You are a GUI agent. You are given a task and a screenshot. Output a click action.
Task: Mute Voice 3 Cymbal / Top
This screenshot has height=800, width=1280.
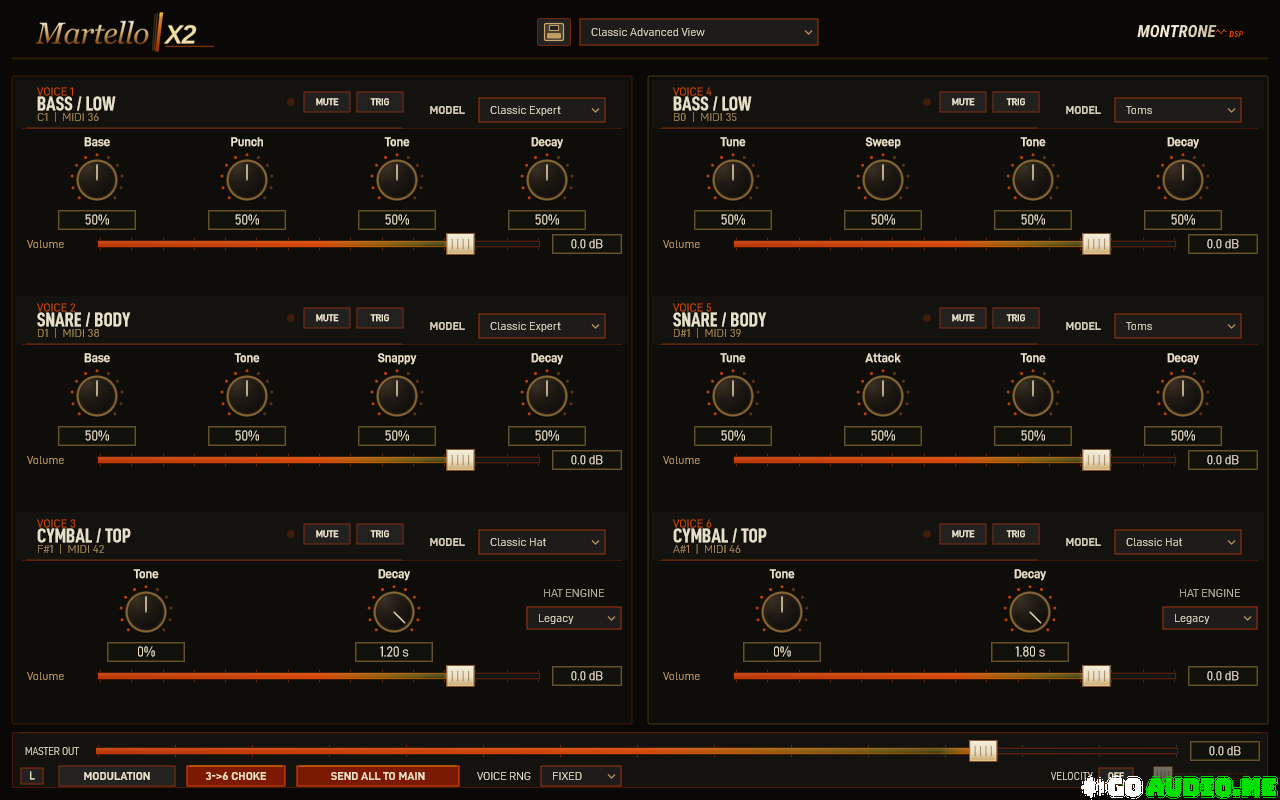click(x=327, y=534)
